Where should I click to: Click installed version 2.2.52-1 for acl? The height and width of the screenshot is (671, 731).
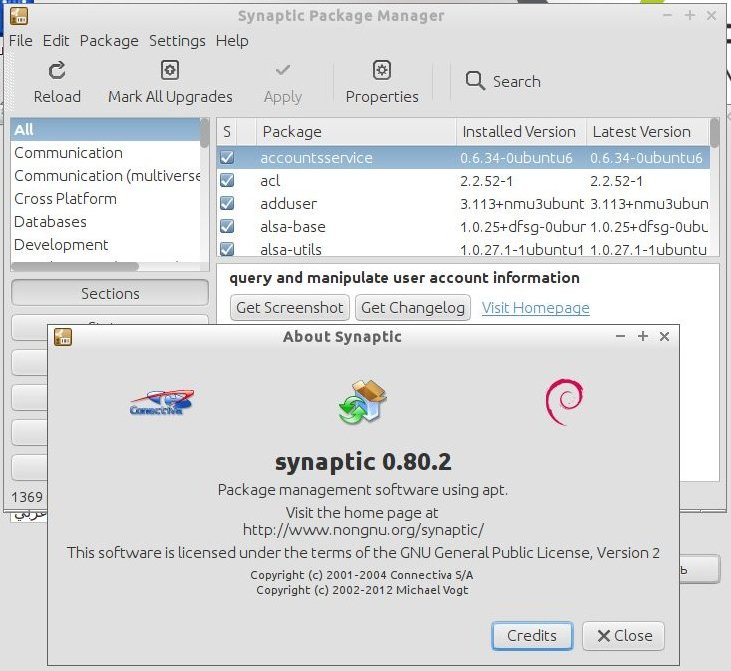(486, 180)
